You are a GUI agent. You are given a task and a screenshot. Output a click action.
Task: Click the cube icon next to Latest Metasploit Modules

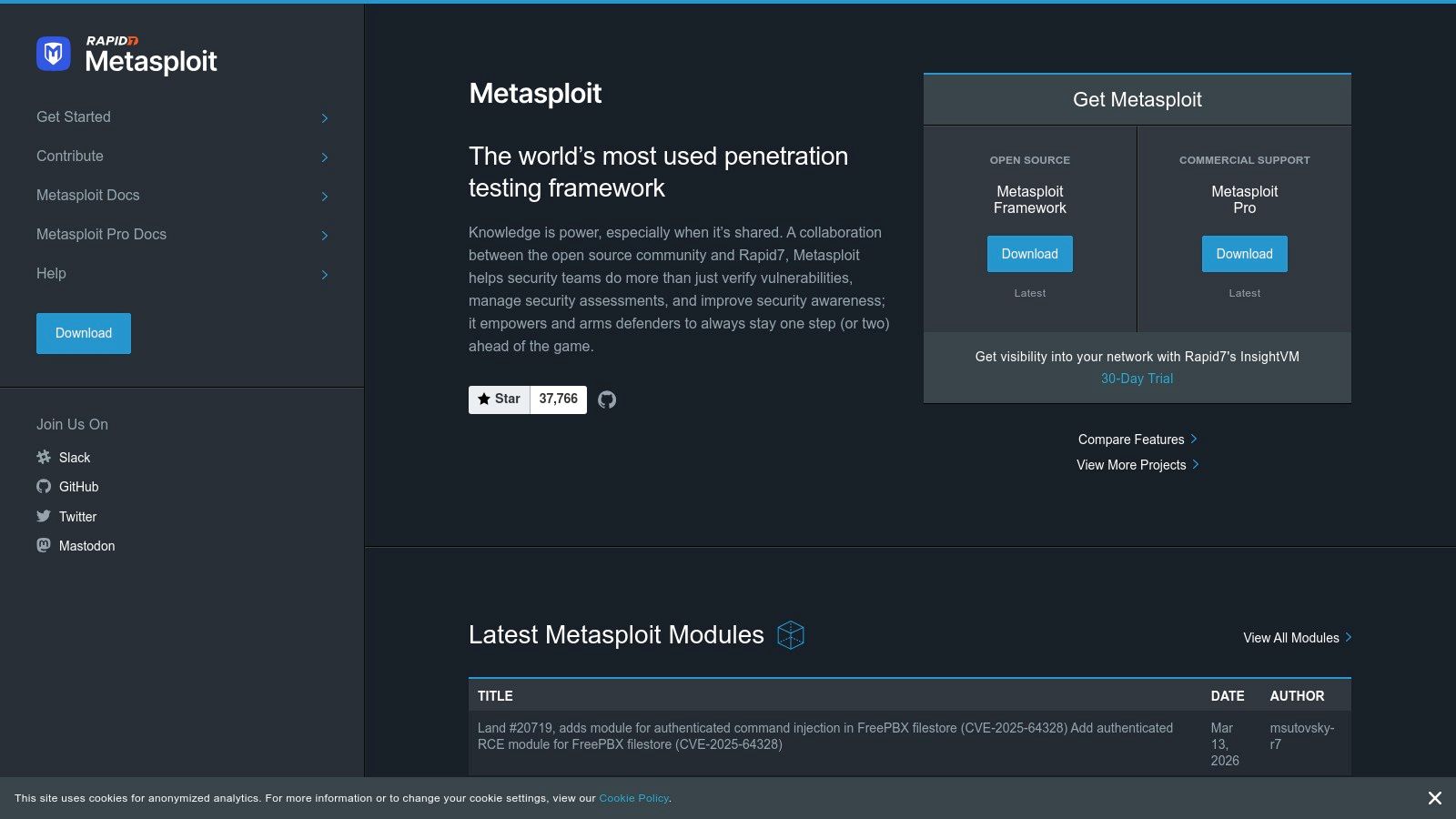(x=791, y=635)
